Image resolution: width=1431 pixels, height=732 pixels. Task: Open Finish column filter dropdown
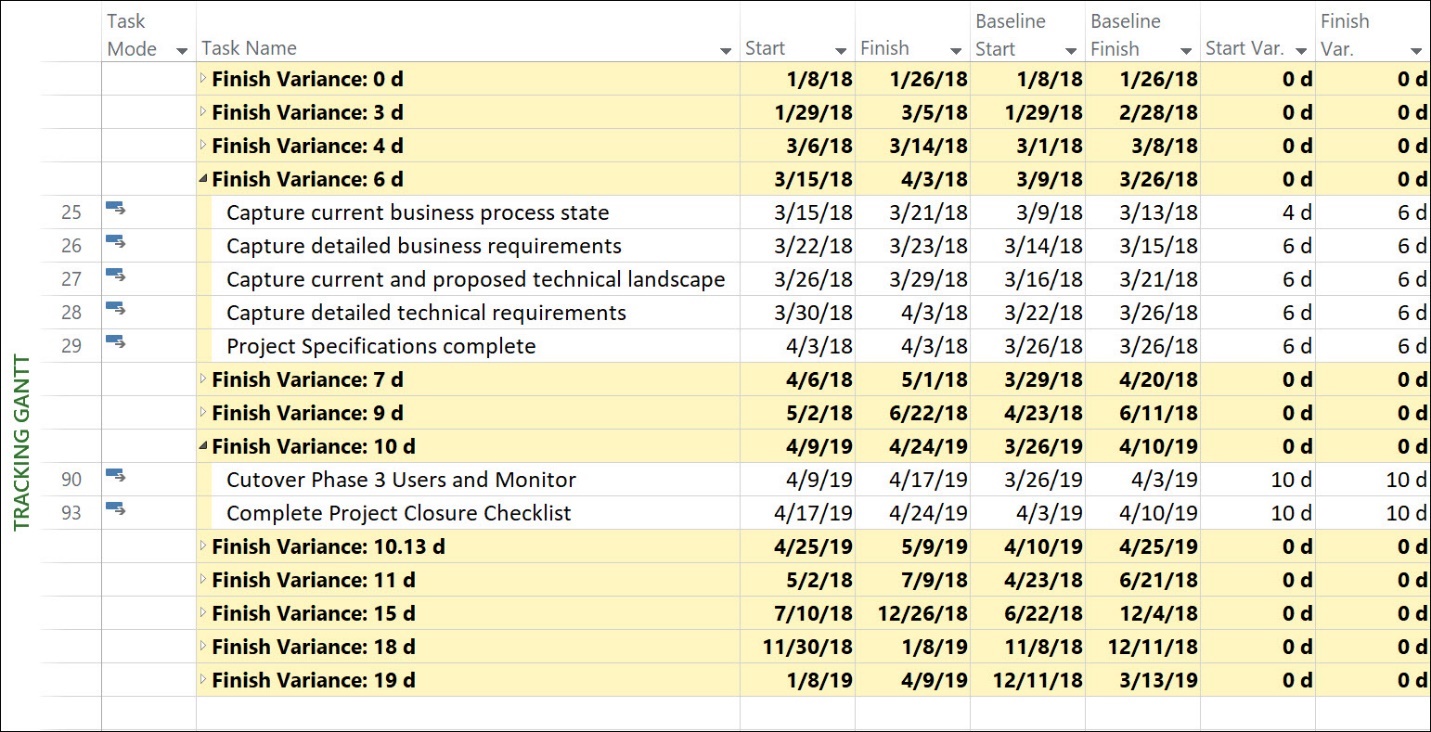[x=956, y=50]
